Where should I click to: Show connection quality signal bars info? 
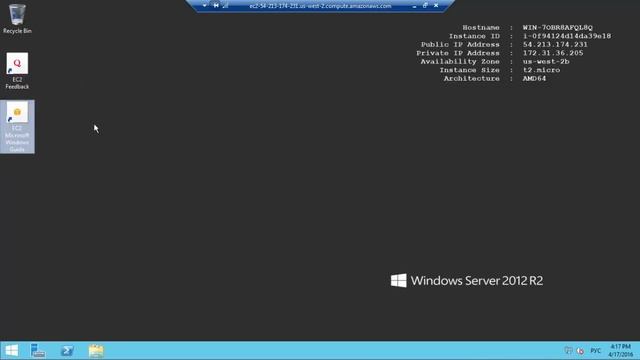[x=225, y=6]
